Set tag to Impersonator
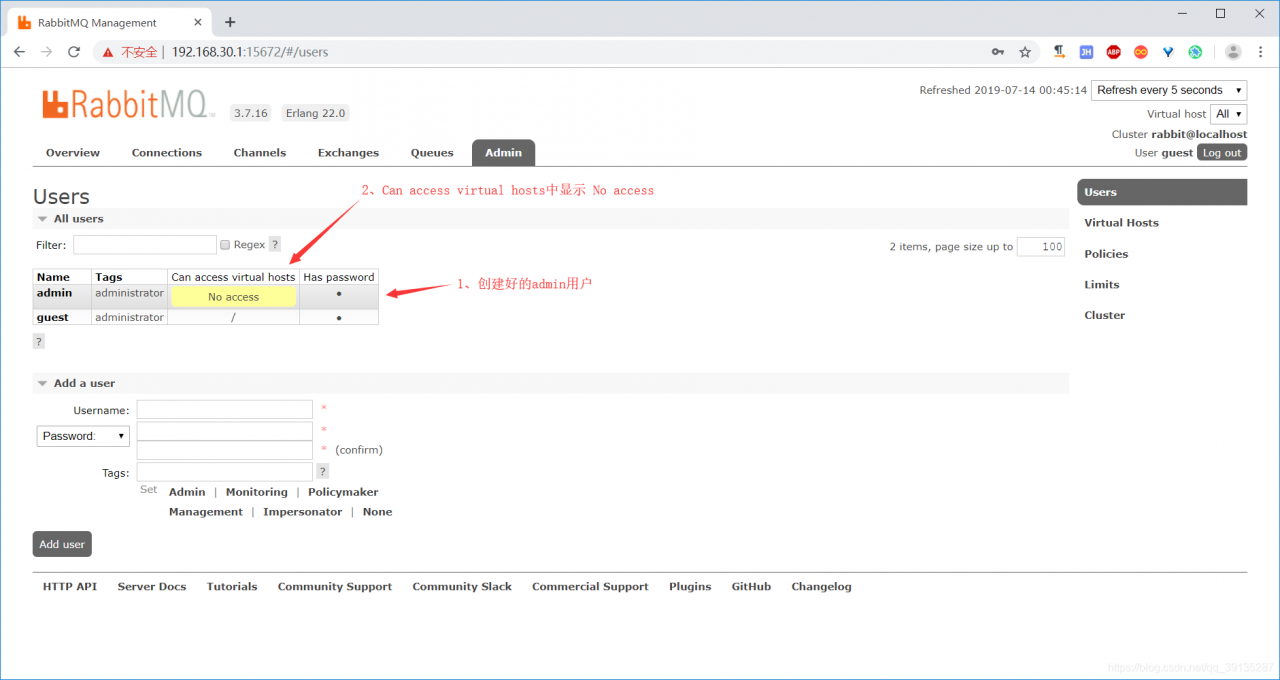 pos(303,512)
